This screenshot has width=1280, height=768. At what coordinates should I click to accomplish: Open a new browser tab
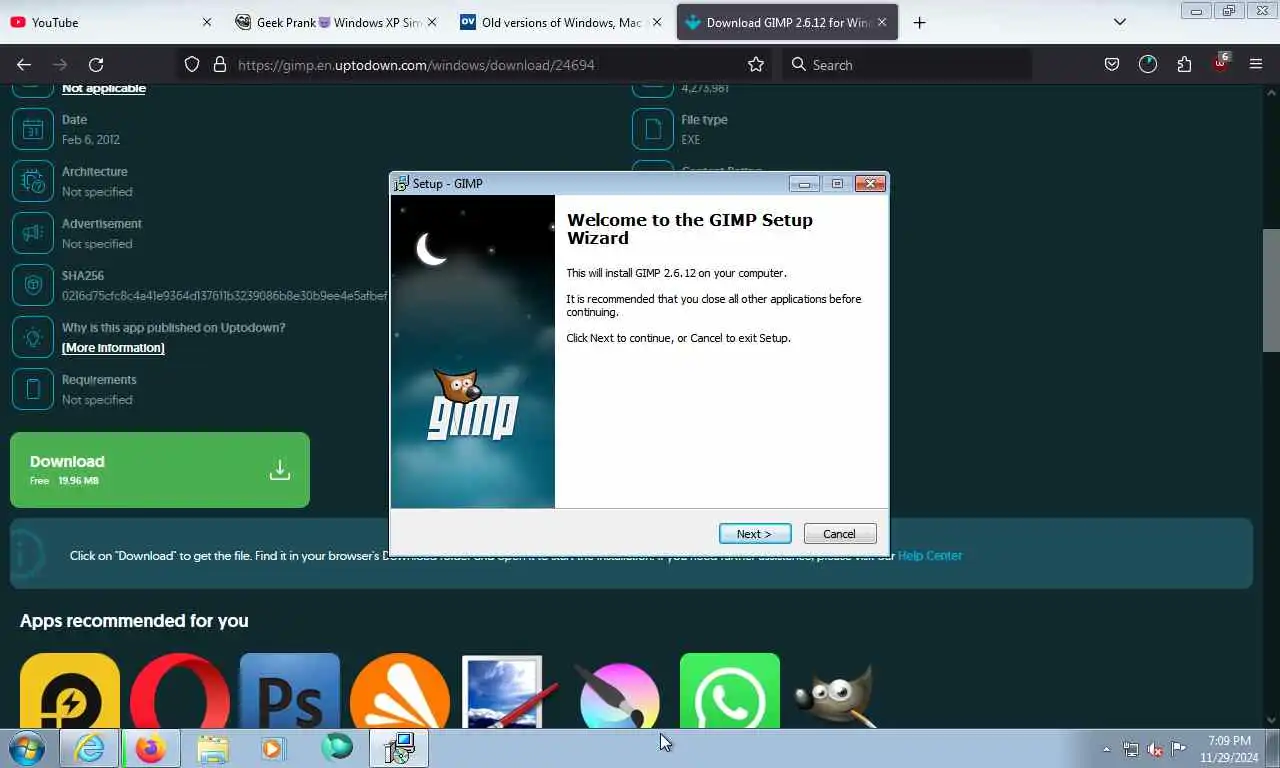(919, 22)
